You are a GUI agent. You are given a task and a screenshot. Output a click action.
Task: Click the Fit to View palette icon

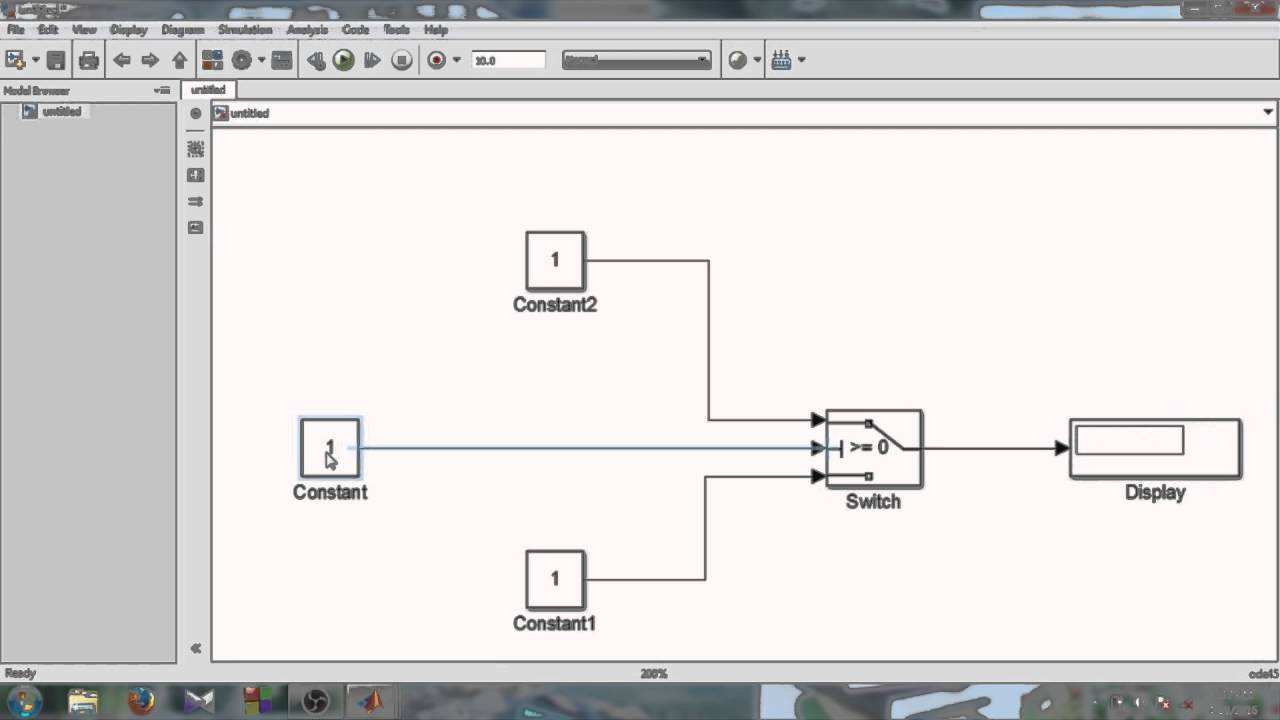point(196,149)
